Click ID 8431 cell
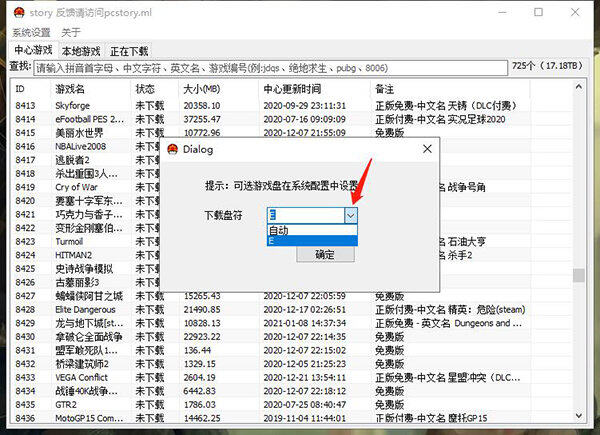This screenshot has width=600, height=435. point(25,350)
